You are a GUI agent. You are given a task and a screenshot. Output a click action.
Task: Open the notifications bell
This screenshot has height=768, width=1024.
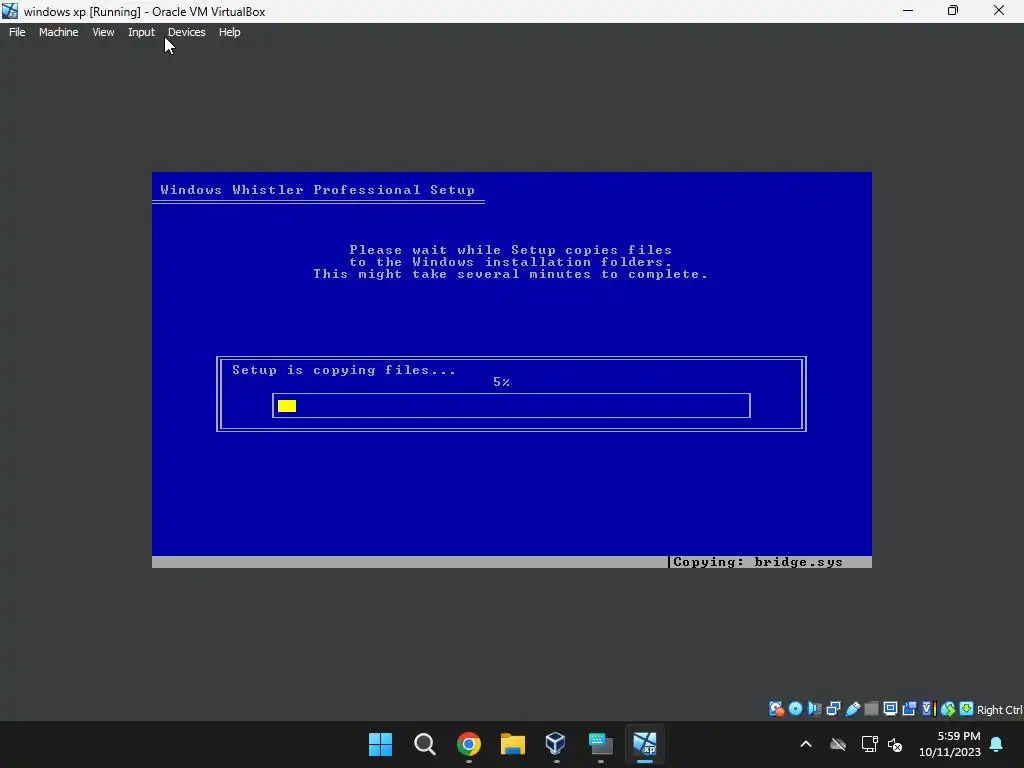(997, 744)
